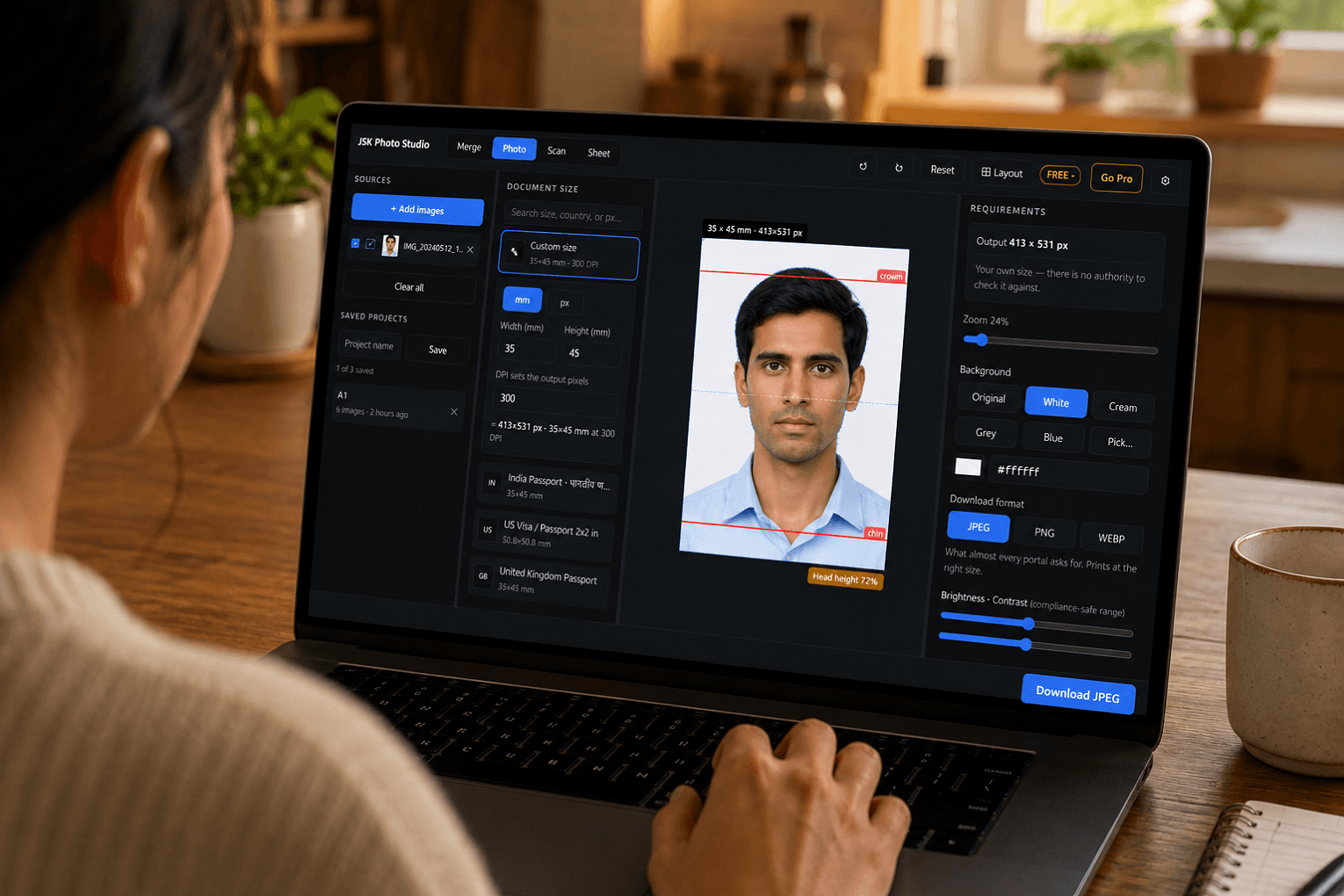Click the GB country badge icon

tap(483, 576)
